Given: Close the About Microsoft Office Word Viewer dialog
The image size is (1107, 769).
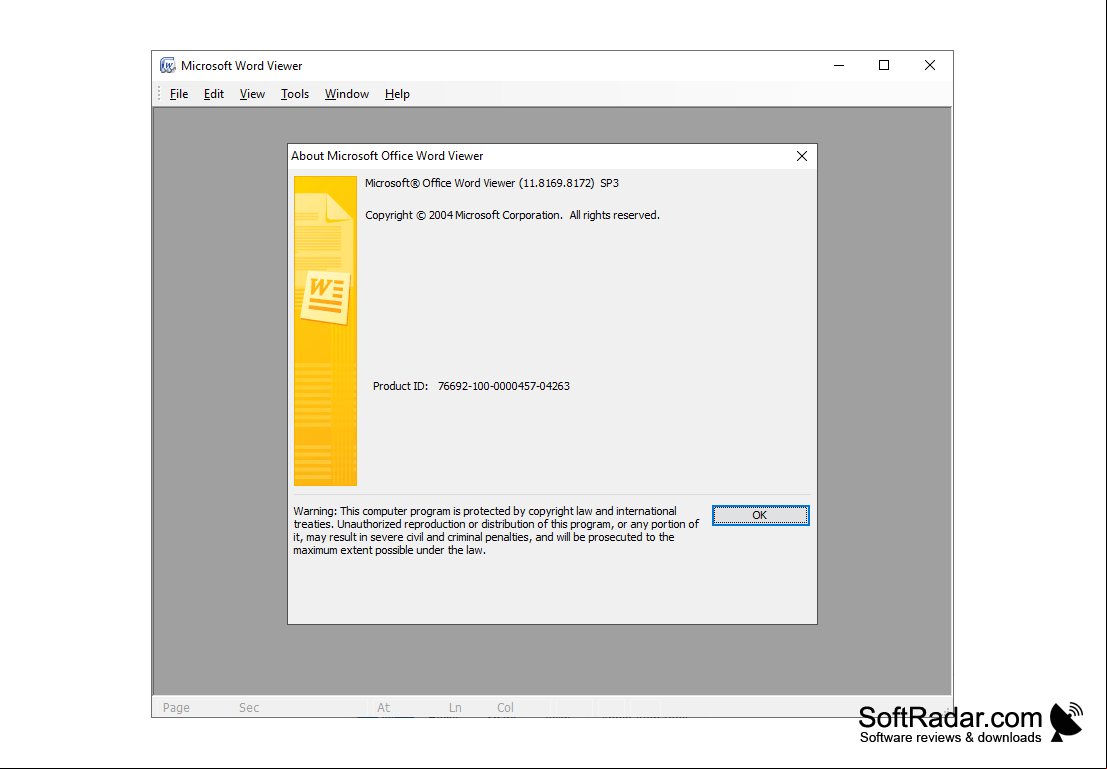Looking at the screenshot, I should 801,156.
